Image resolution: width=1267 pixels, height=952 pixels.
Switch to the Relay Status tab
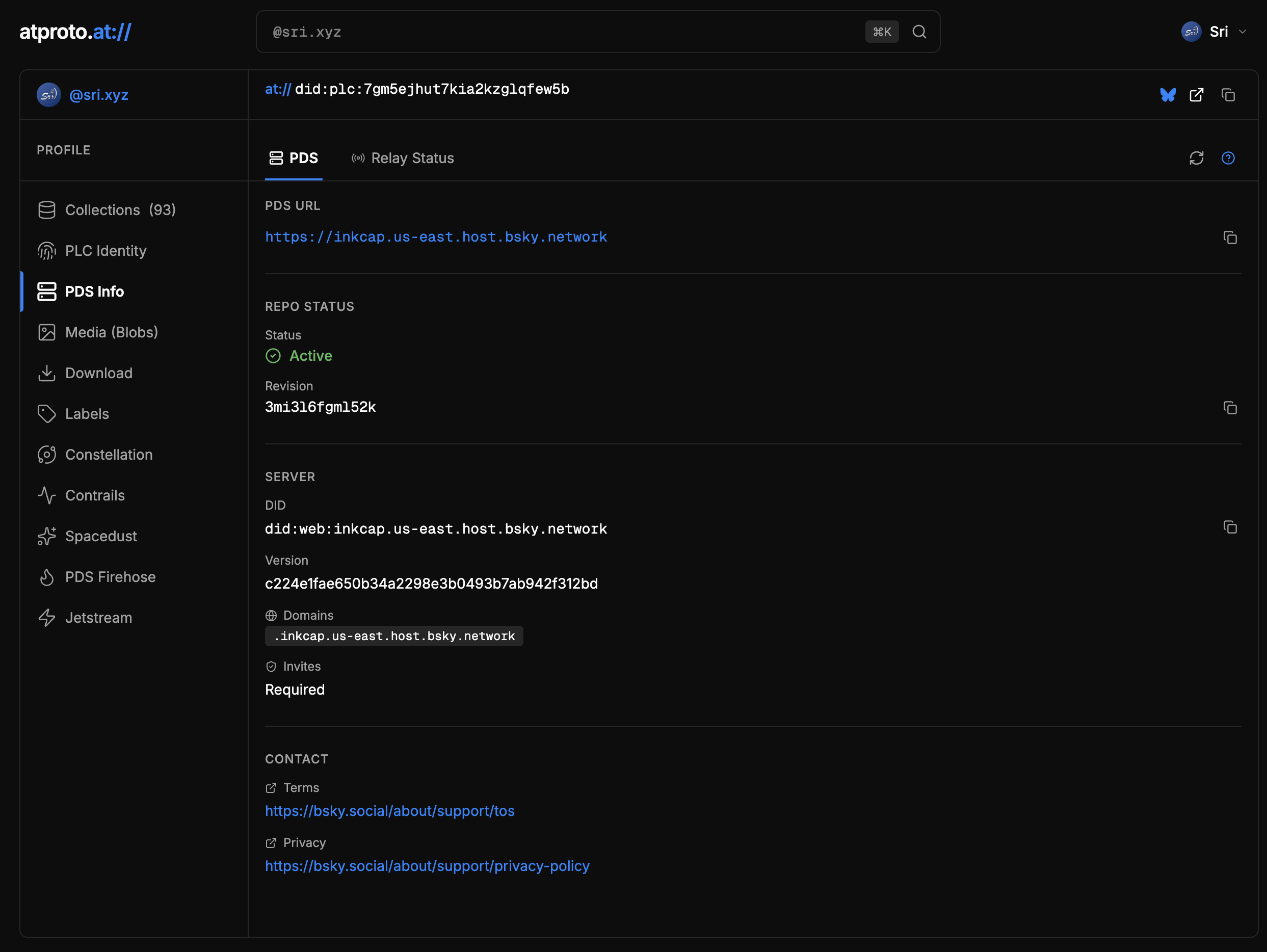tap(403, 158)
